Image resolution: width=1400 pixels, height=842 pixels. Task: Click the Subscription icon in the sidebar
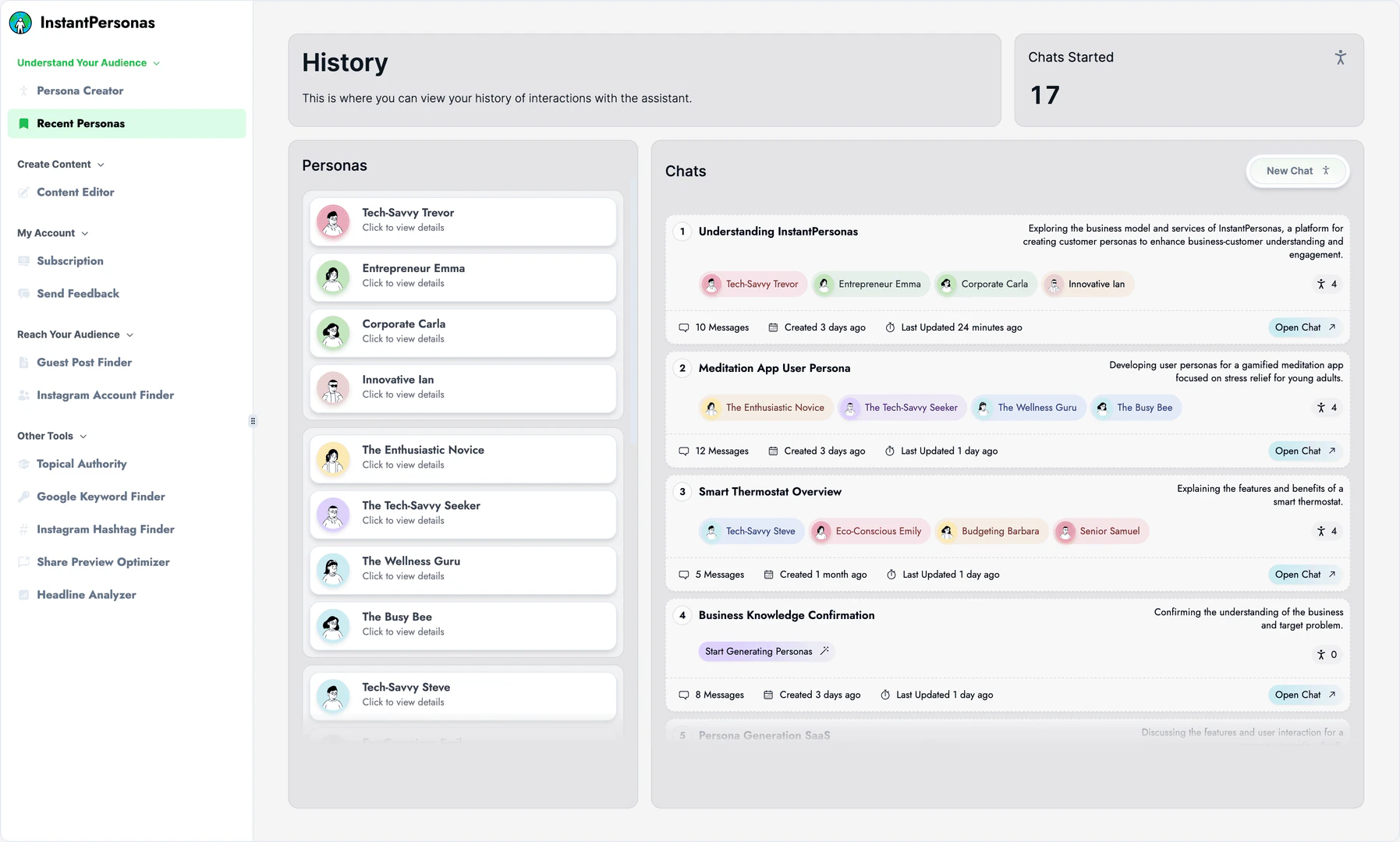[24, 260]
